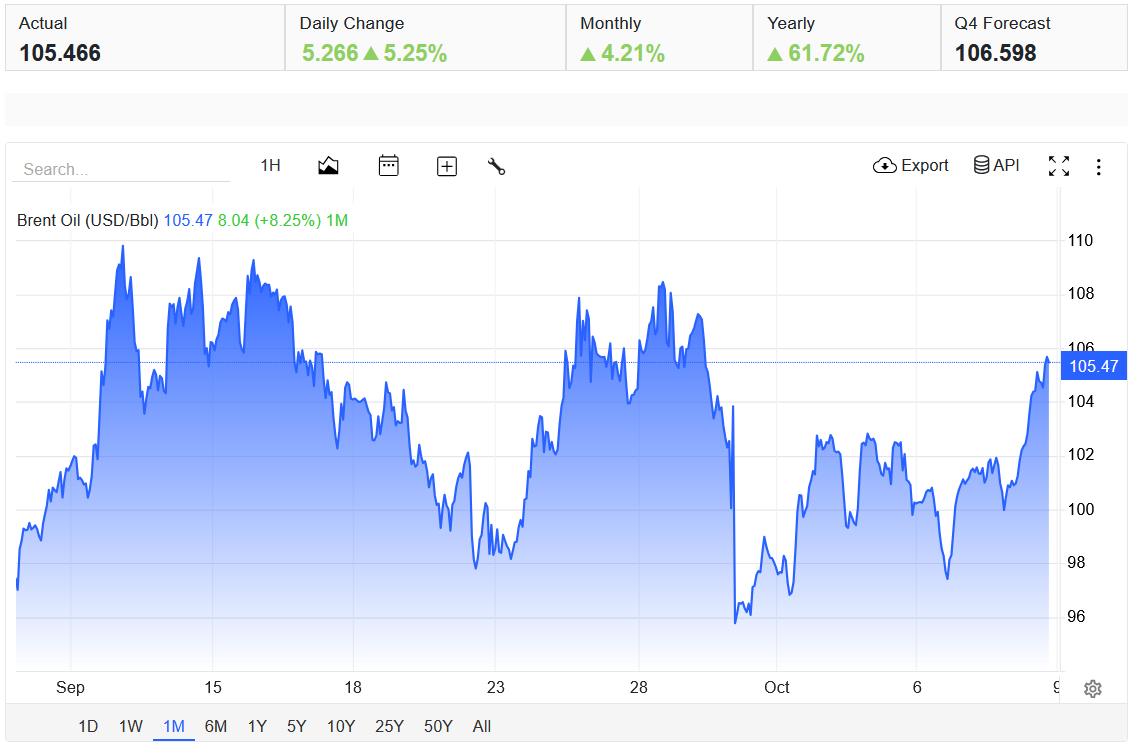1133x745 pixels.
Task: Open the API database button
Action: coord(996,165)
